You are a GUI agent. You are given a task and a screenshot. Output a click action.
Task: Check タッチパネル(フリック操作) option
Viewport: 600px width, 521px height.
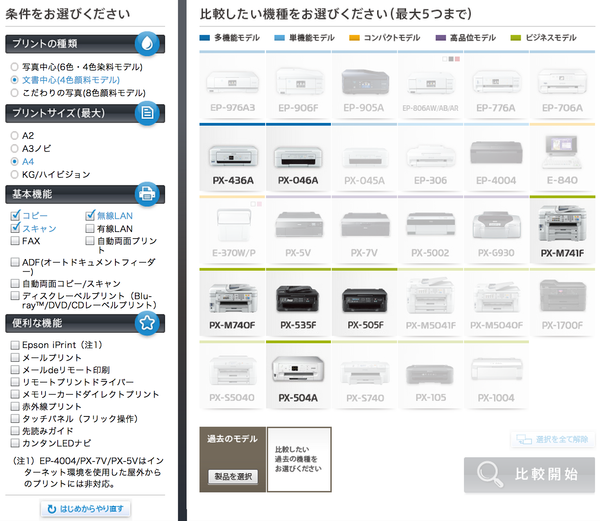[15, 418]
